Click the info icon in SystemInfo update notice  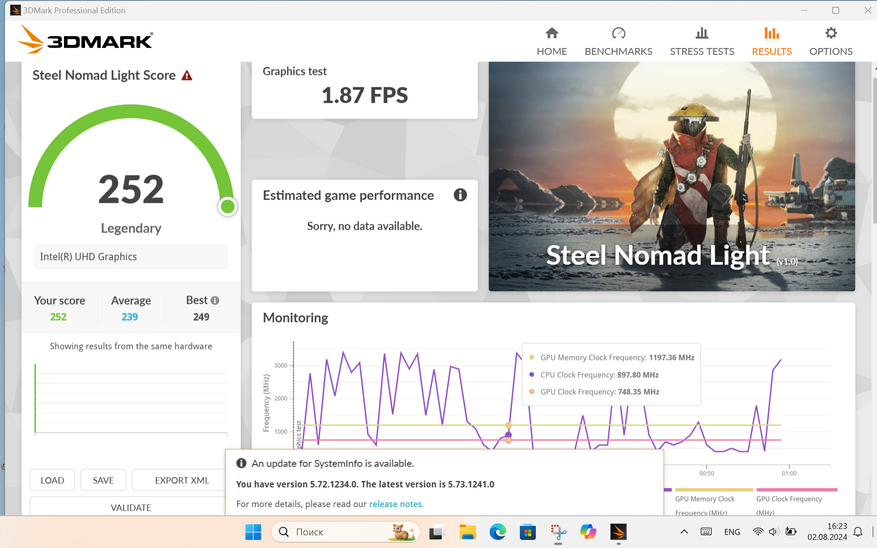[241, 463]
